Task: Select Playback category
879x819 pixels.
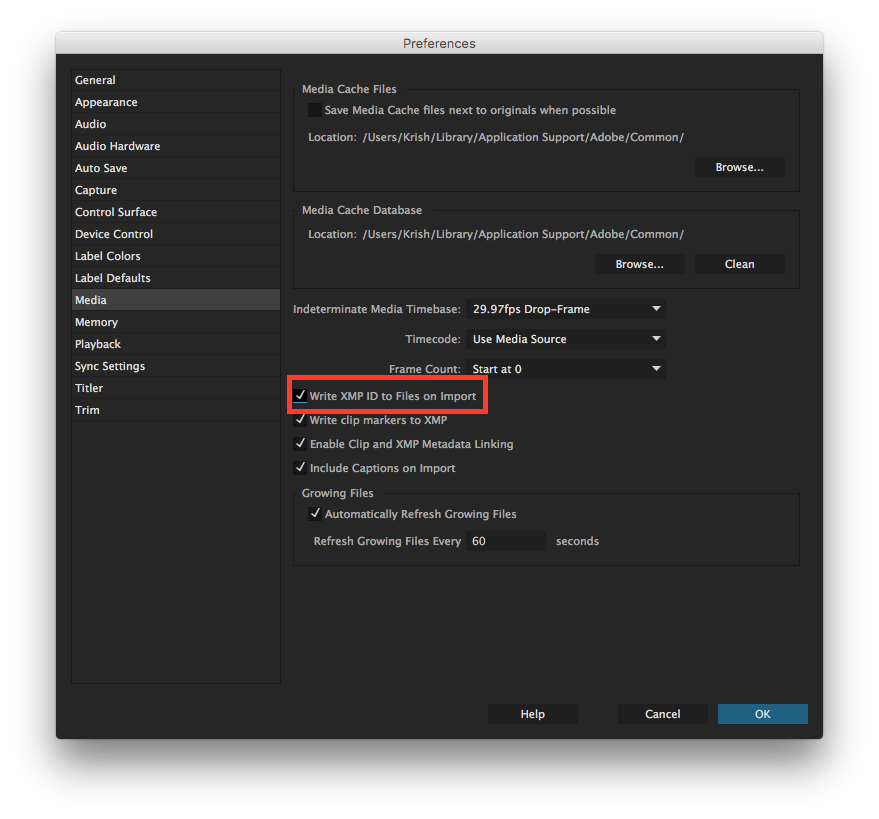Action: (175, 344)
